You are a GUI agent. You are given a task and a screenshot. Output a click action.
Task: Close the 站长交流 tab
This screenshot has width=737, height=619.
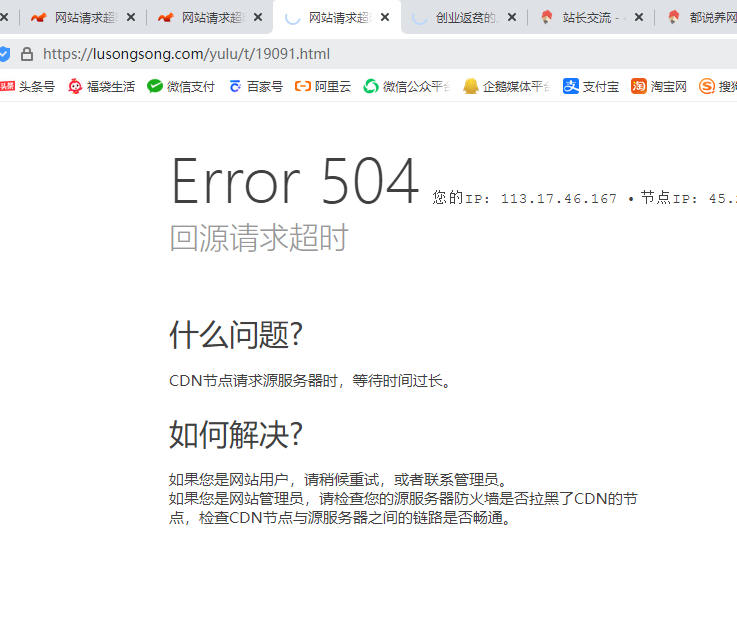click(x=639, y=17)
